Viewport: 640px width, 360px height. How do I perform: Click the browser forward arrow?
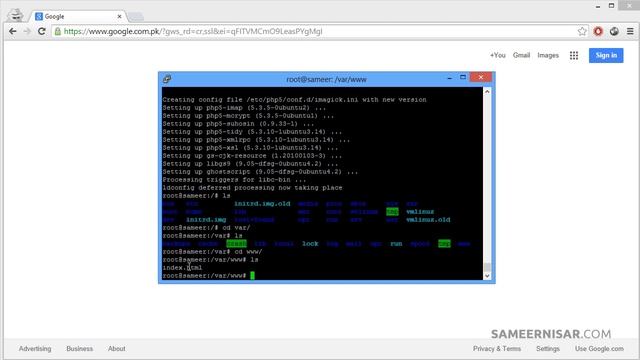pos(27,31)
